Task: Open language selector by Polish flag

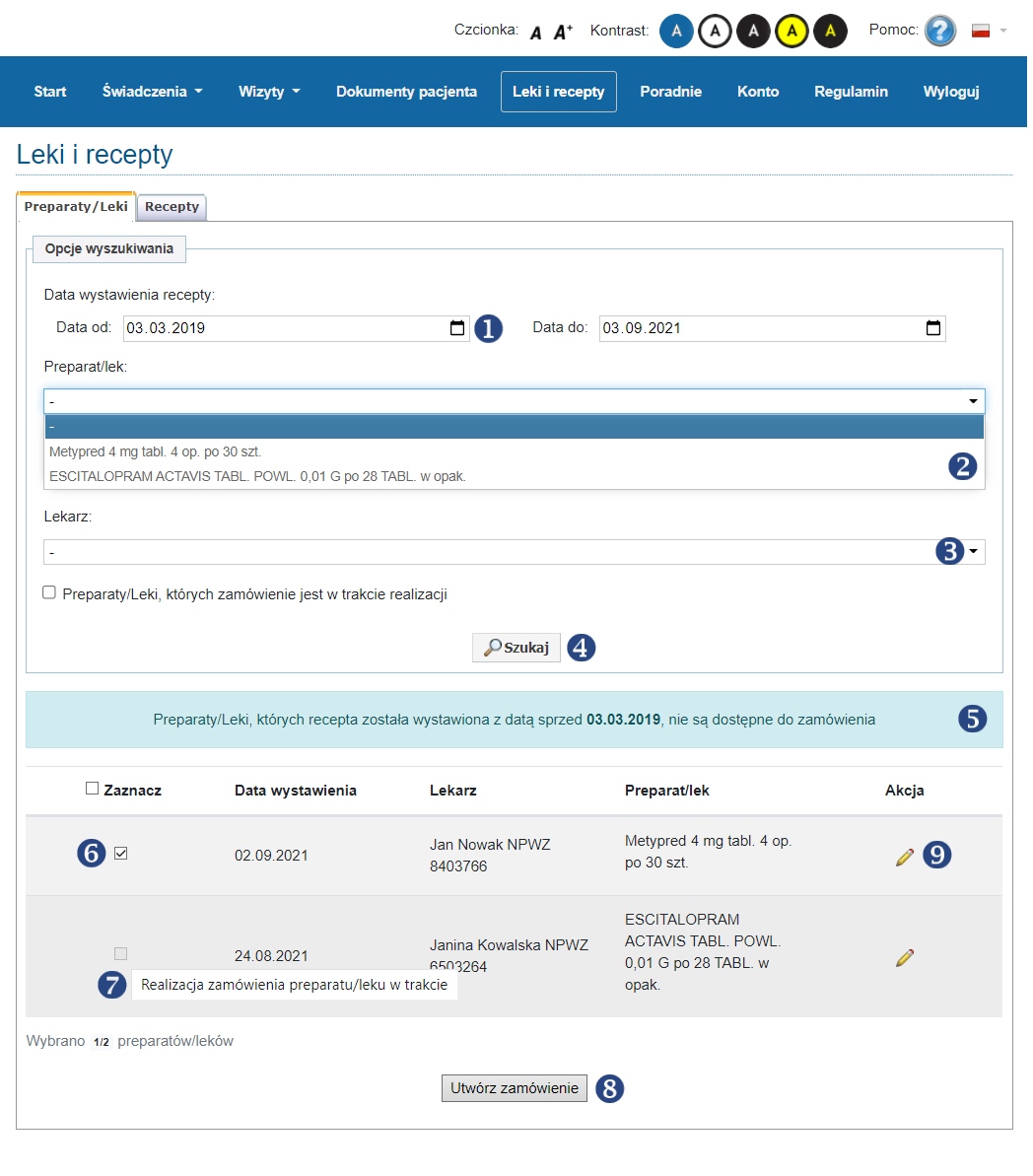Action: [x=988, y=31]
